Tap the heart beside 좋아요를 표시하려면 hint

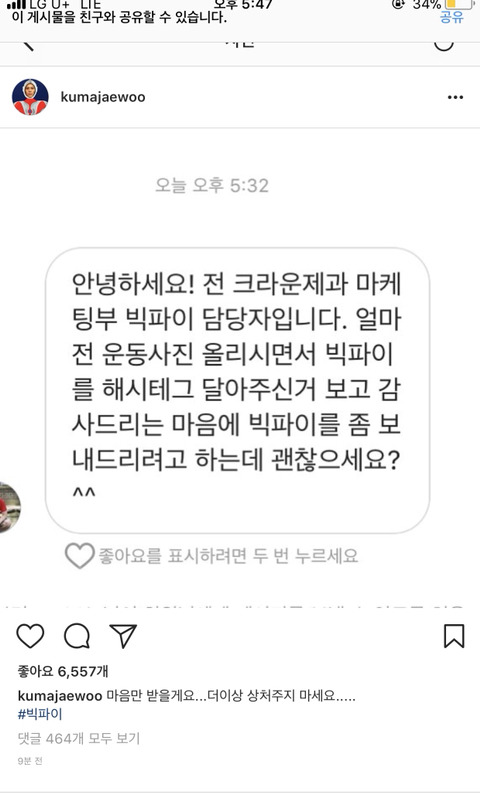[79, 555]
